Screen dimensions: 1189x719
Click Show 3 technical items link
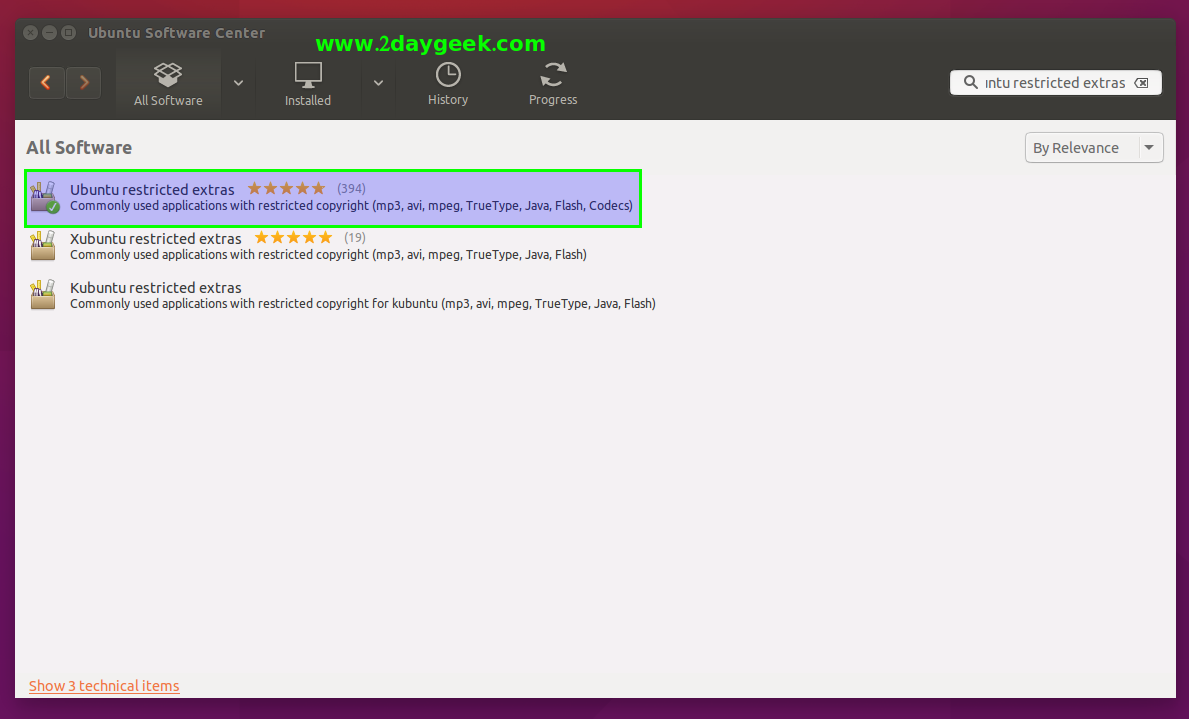[x=104, y=686]
